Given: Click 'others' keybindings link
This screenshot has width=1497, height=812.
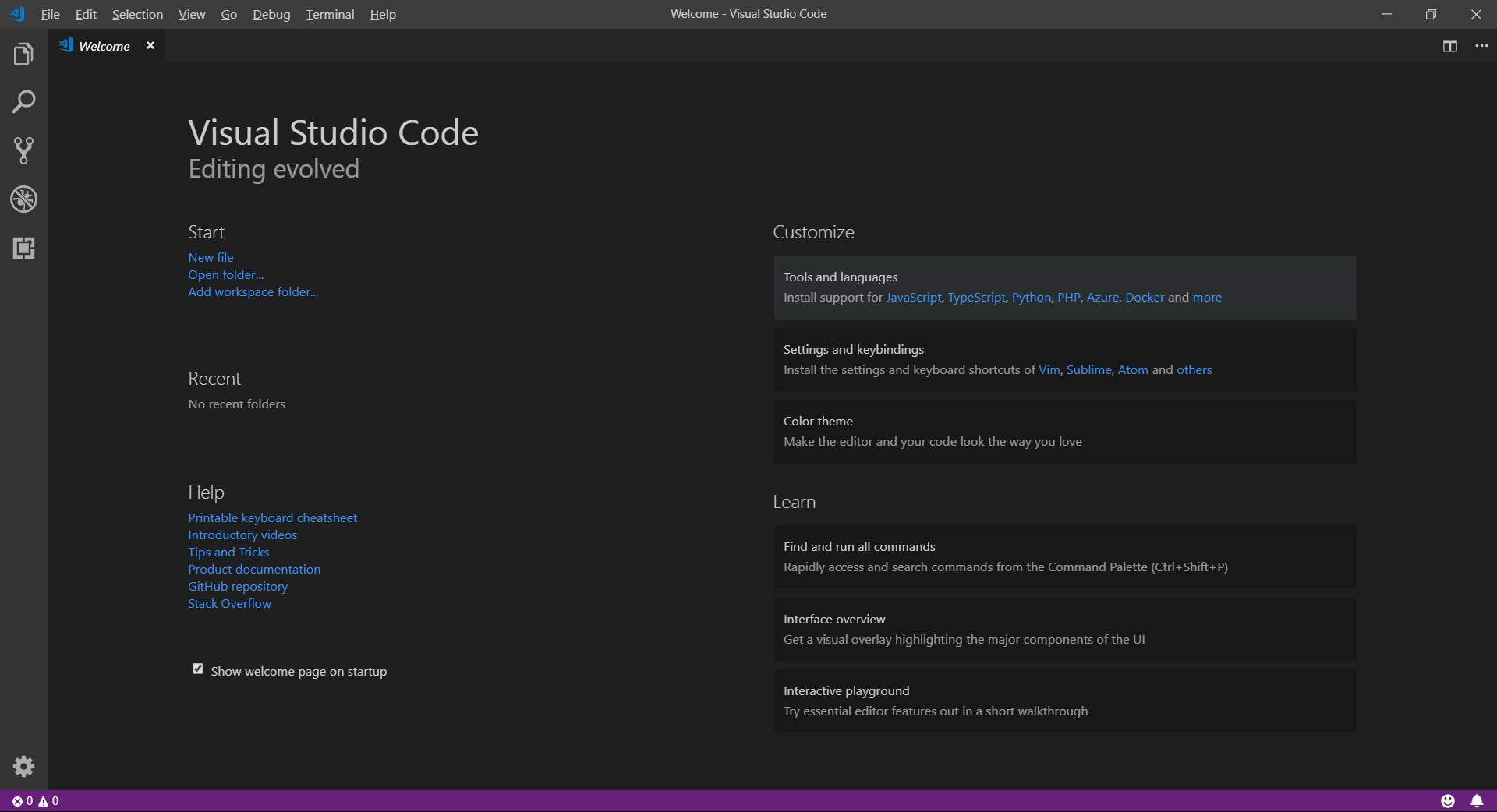Looking at the screenshot, I should [x=1194, y=369].
